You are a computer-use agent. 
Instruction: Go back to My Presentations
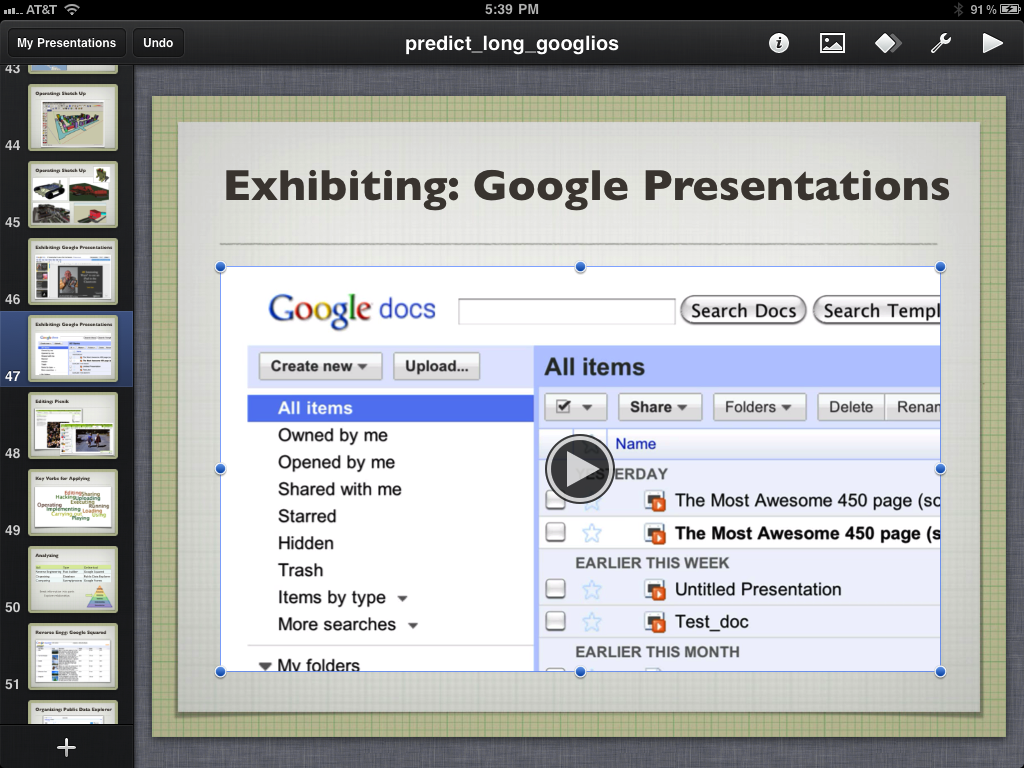point(66,43)
